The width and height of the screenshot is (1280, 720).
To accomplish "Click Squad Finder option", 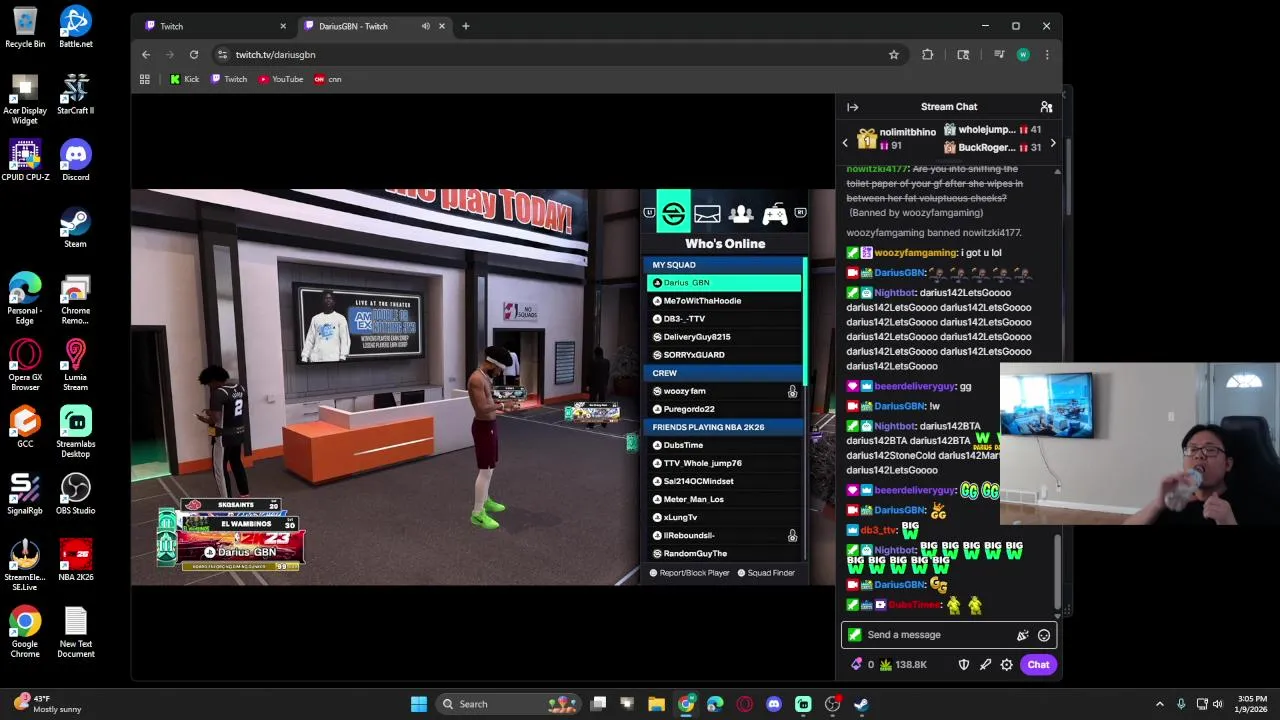I will pyautogui.click(x=766, y=573).
